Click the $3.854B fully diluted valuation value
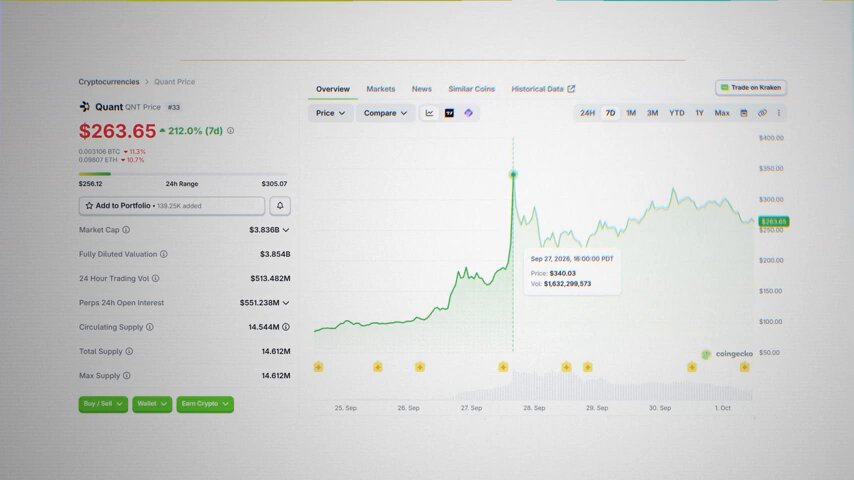The height and width of the screenshot is (480, 854). point(275,254)
